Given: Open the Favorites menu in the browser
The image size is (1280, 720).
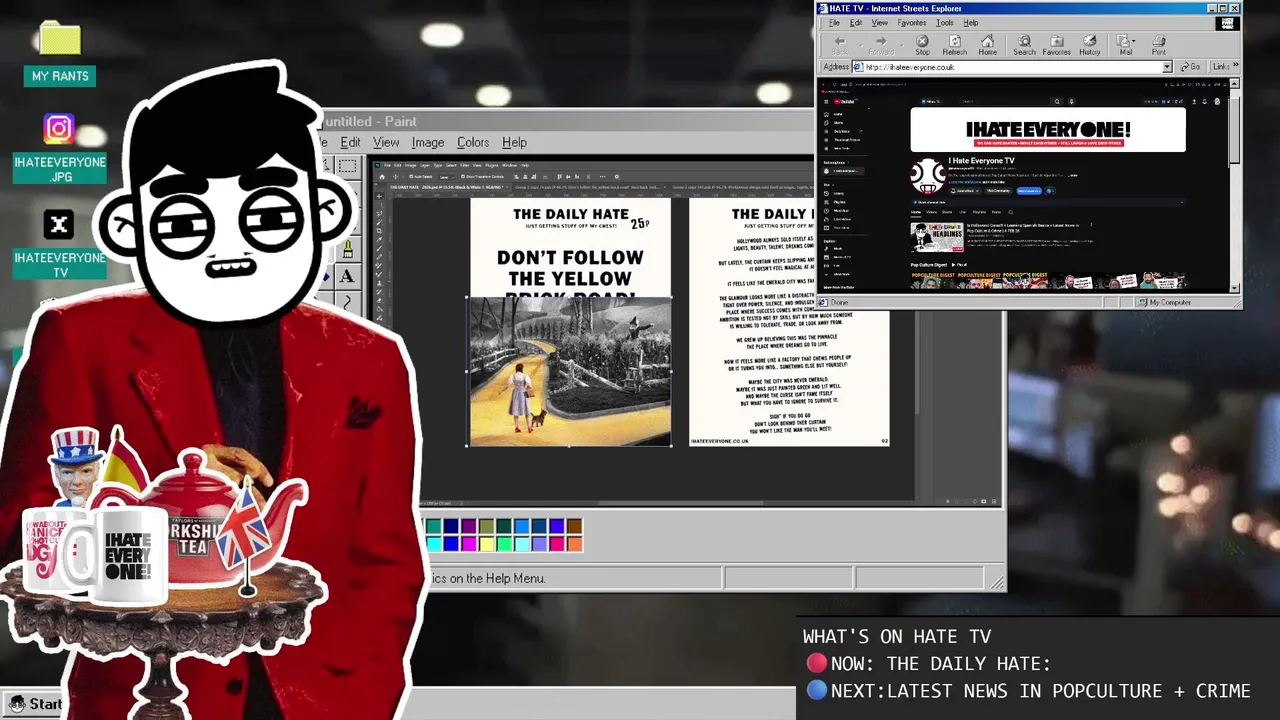Looking at the screenshot, I should pos(911,23).
